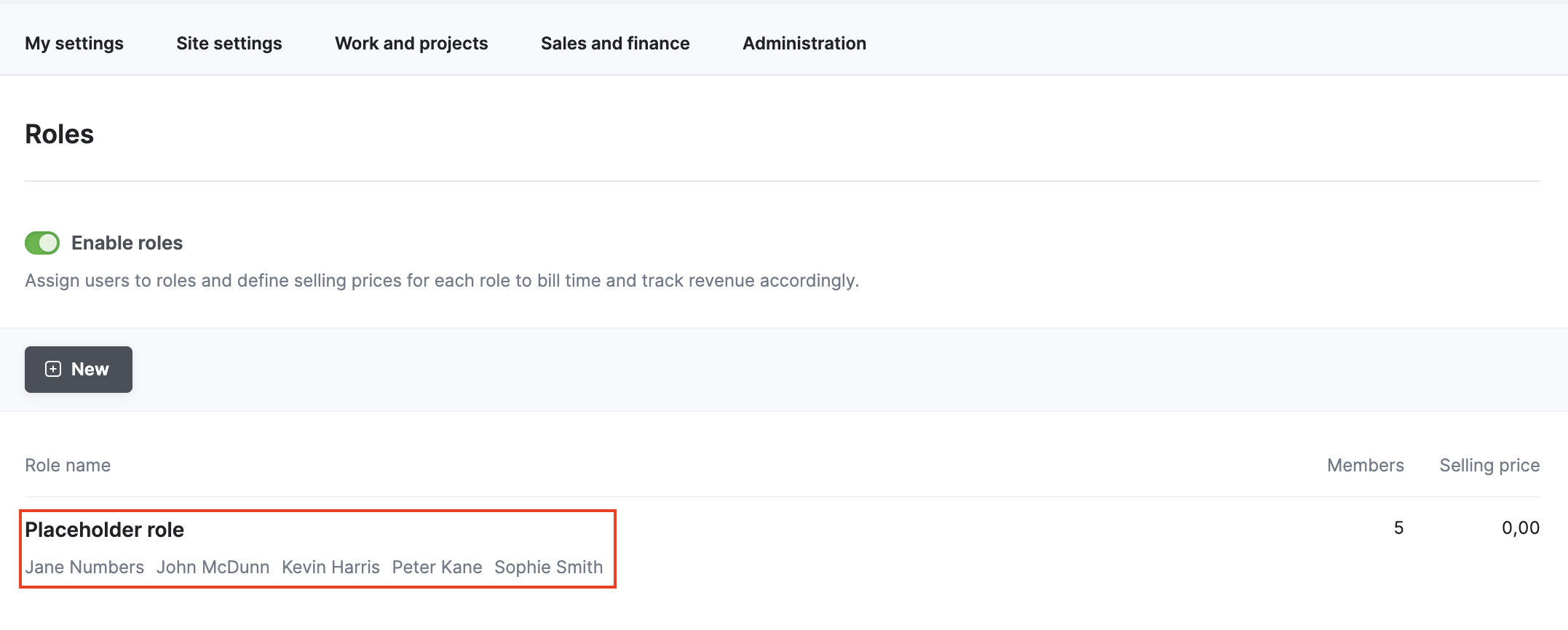1568x630 pixels.
Task: Click the Selling price column header
Action: click(x=1489, y=466)
